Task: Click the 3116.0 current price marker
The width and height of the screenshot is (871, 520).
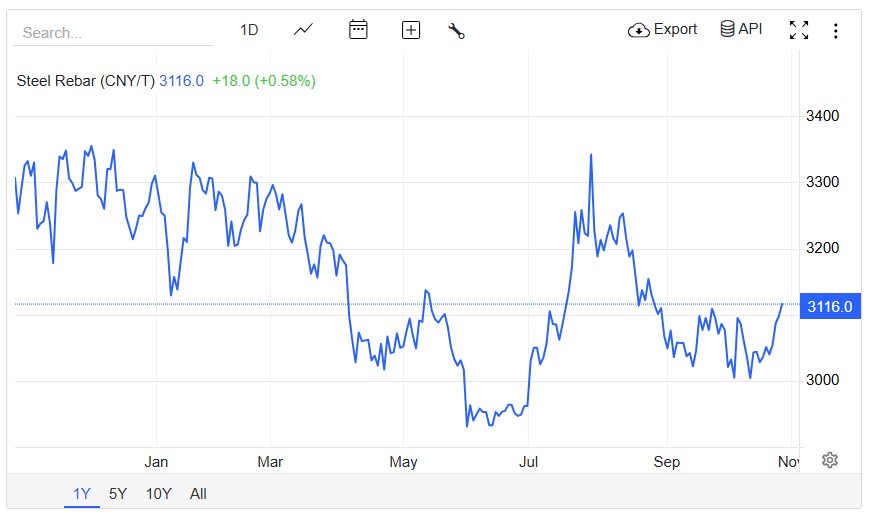Action: (828, 306)
